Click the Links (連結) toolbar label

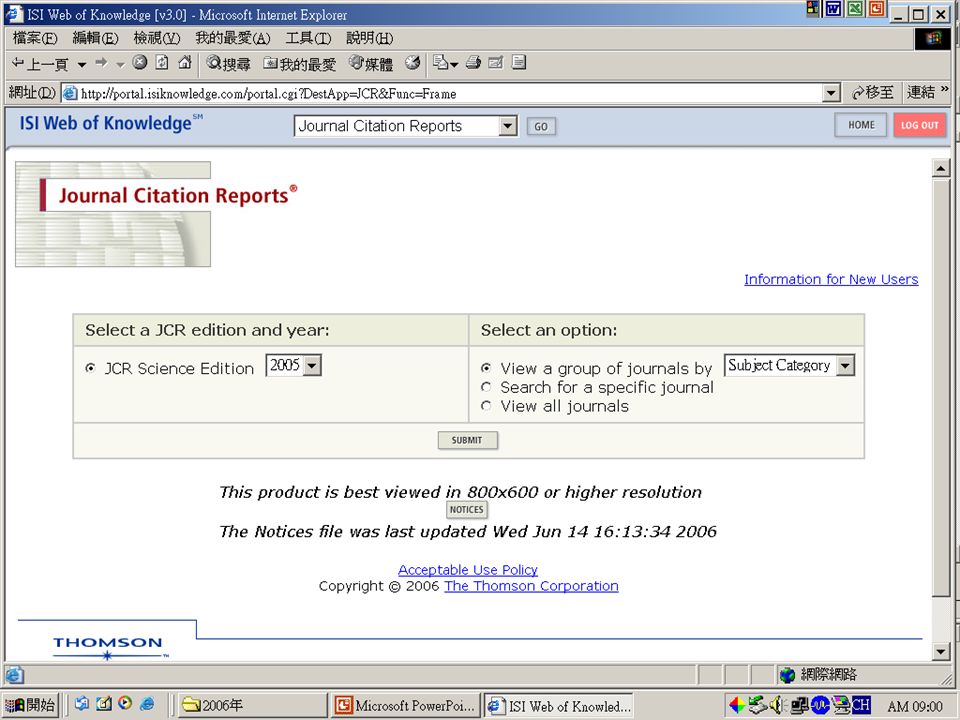point(921,92)
